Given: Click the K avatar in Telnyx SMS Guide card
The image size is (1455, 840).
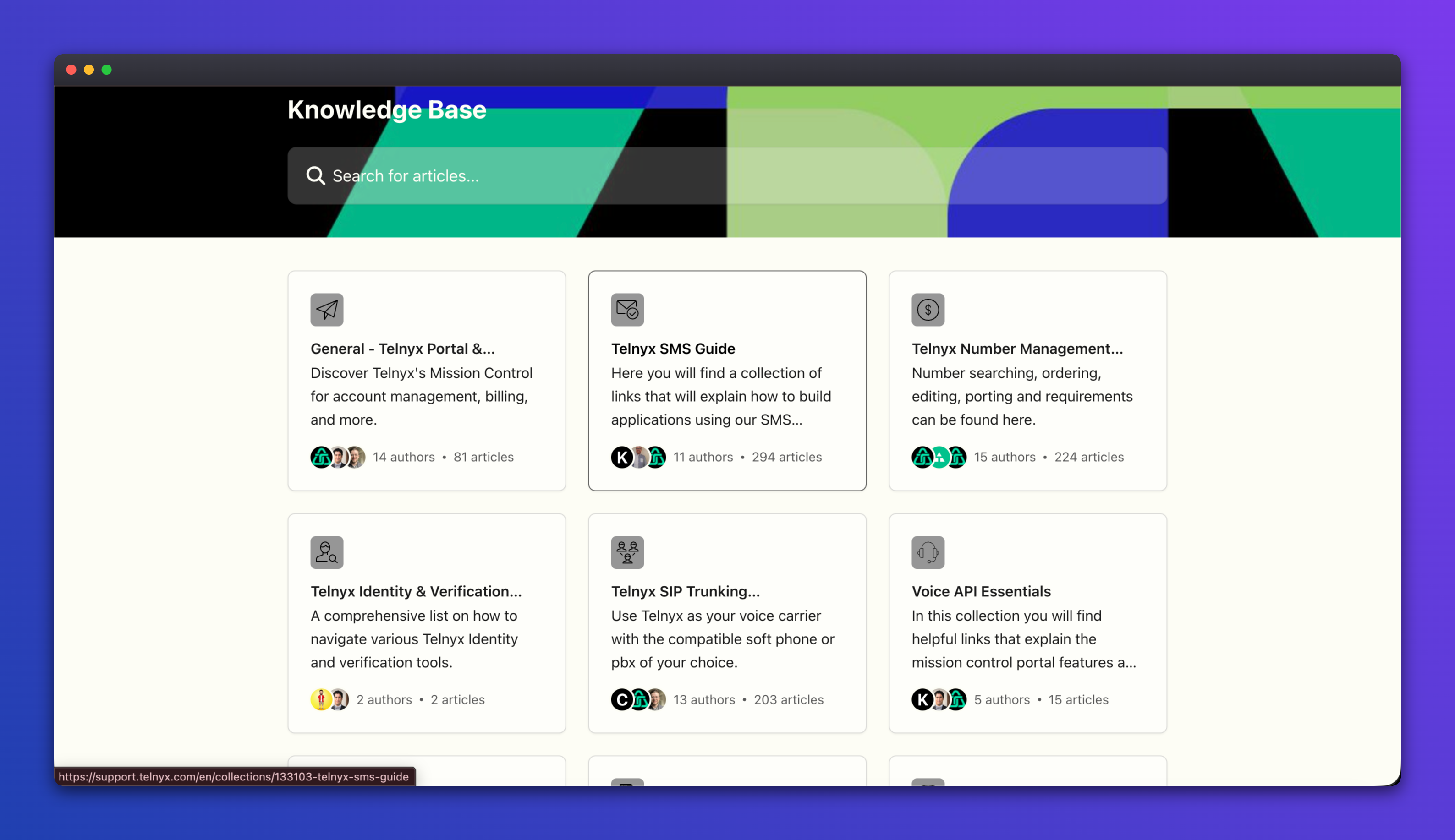Looking at the screenshot, I should coord(621,457).
